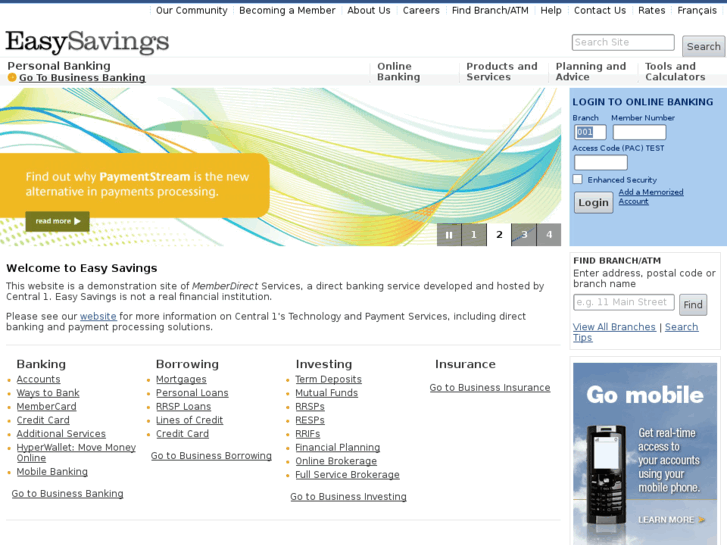Open Credit Card under Banking

click(43, 420)
